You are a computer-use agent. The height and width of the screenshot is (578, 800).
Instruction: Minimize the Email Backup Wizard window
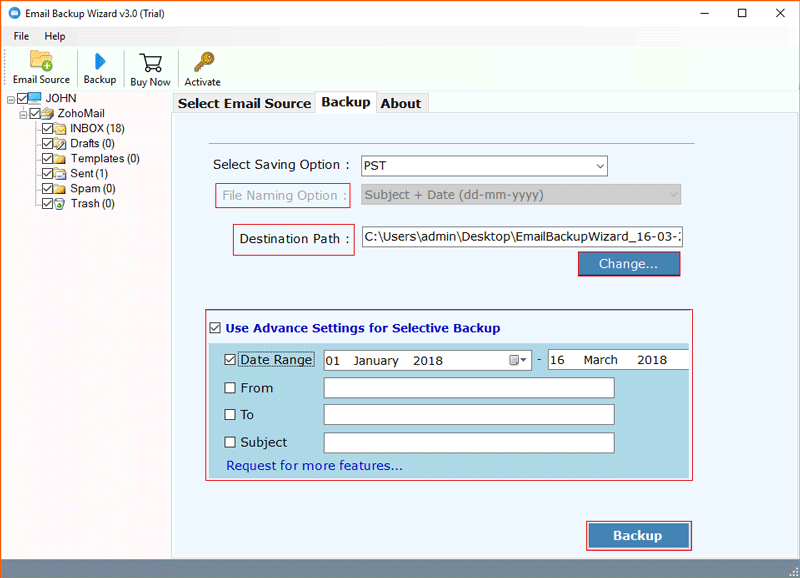pyautogui.click(x=705, y=13)
